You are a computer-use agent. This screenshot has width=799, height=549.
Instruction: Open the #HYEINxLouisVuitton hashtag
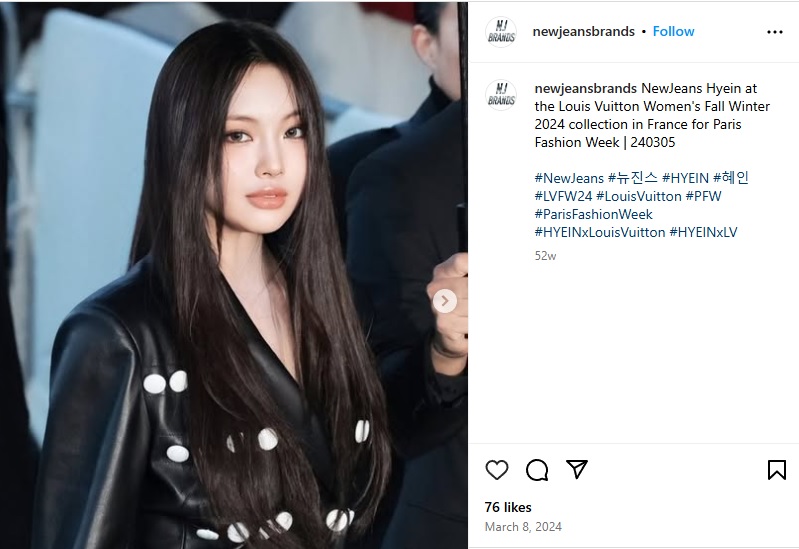tap(600, 232)
